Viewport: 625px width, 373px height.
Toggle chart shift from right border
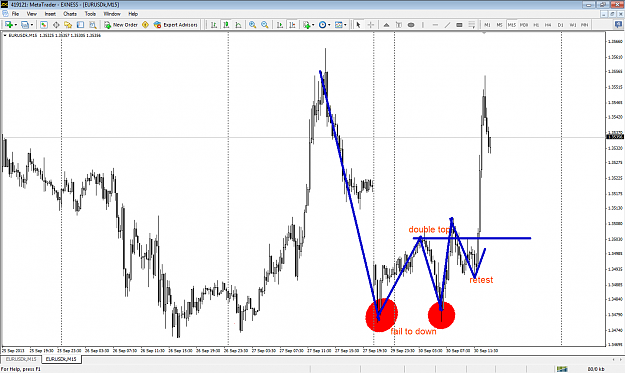pos(292,25)
